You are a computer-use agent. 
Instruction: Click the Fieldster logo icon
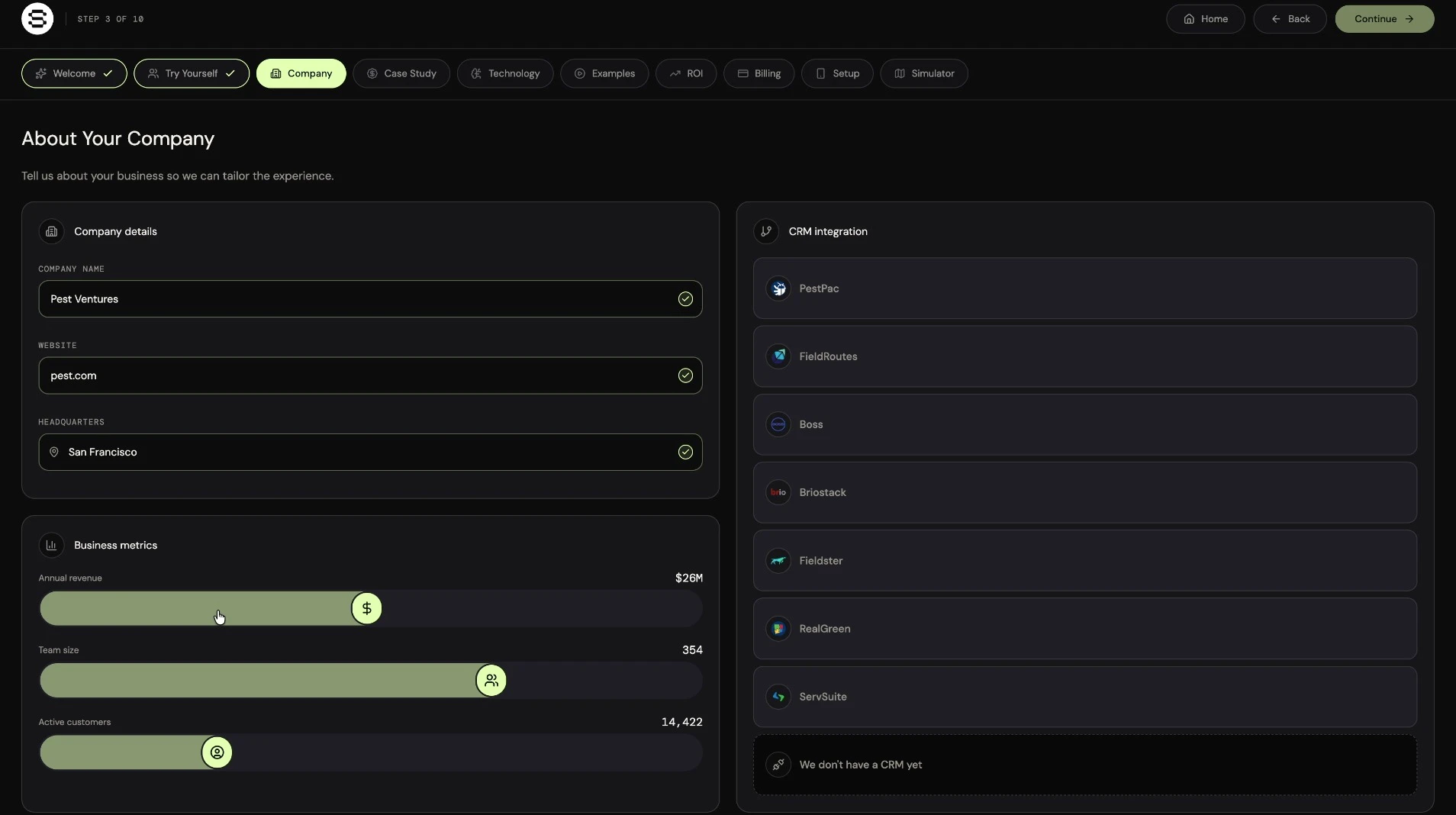point(778,561)
